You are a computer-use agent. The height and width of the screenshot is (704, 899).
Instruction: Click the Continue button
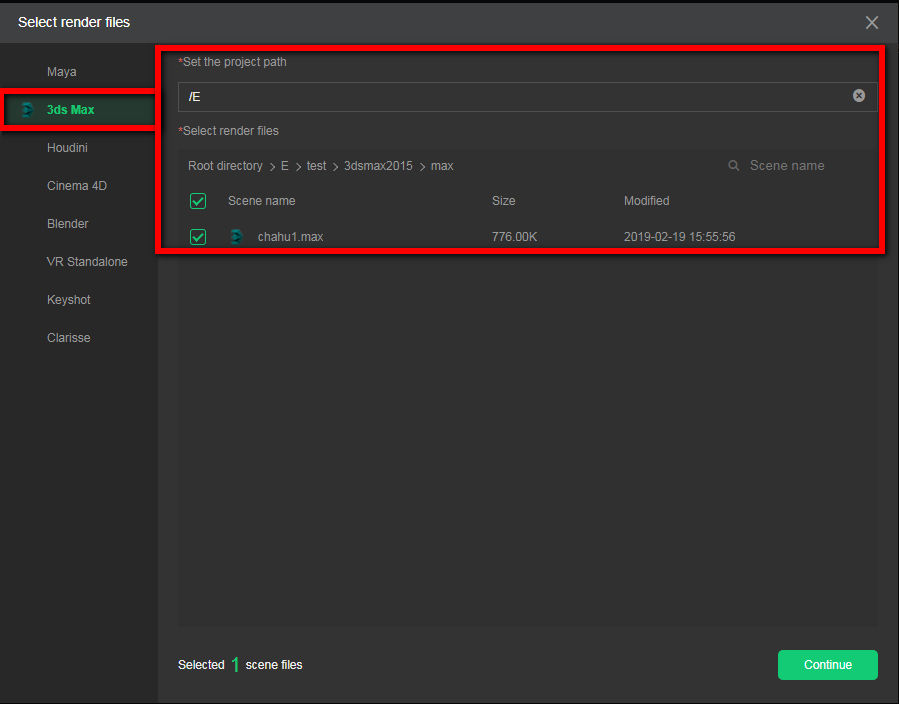tap(827, 665)
